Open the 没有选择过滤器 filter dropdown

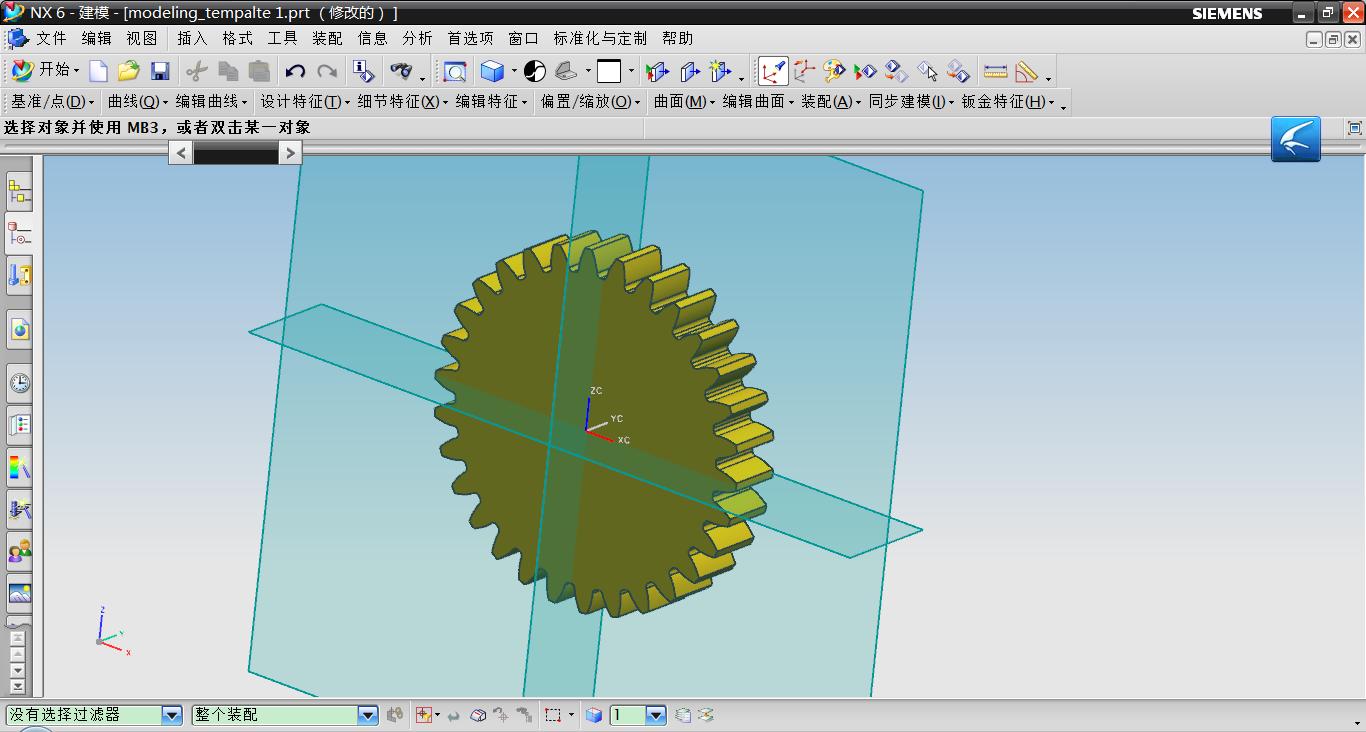click(x=172, y=715)
